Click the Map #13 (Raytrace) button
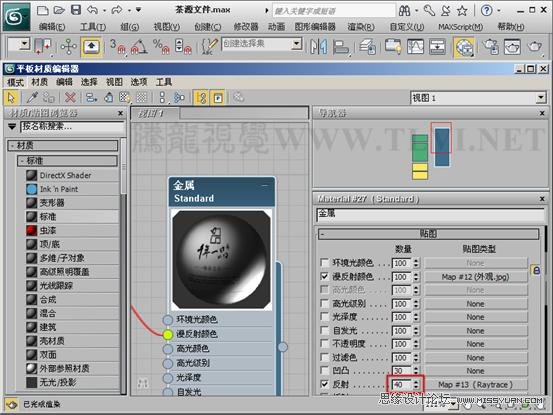Image resolution: width=553 pixels, height=415 pixels. tap(475, 384)
